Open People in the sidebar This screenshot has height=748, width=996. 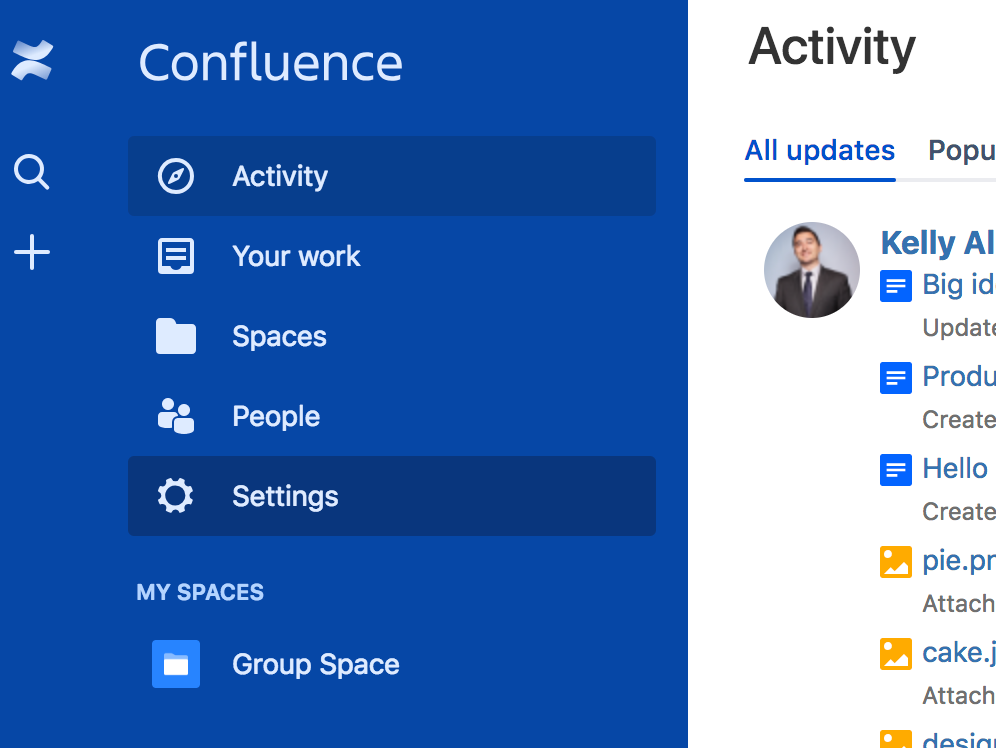coord(392,416)
